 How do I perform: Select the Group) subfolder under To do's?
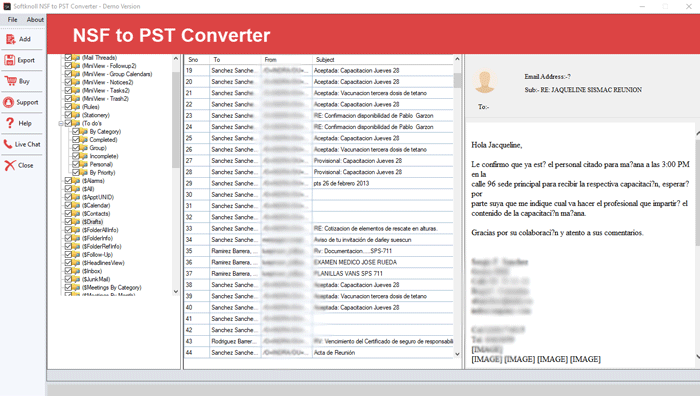[x=98, y=148]
